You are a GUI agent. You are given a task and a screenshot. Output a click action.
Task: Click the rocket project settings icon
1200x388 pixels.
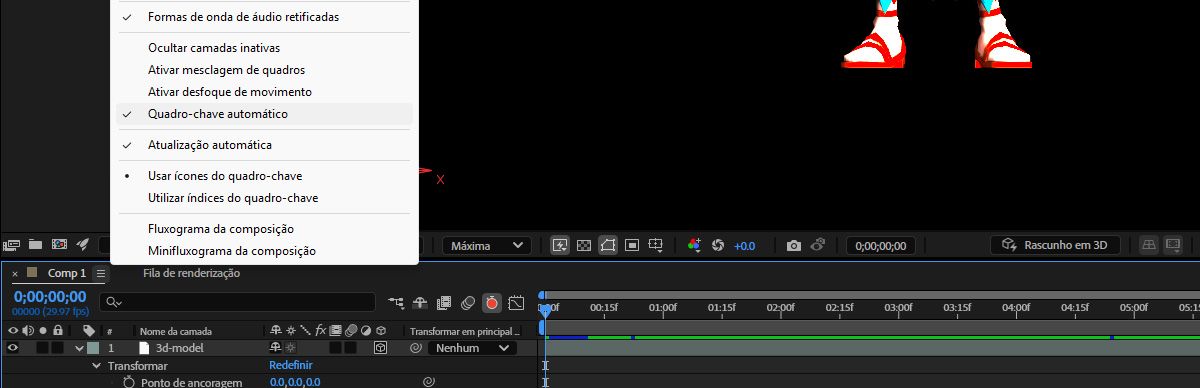pos(83,244)
